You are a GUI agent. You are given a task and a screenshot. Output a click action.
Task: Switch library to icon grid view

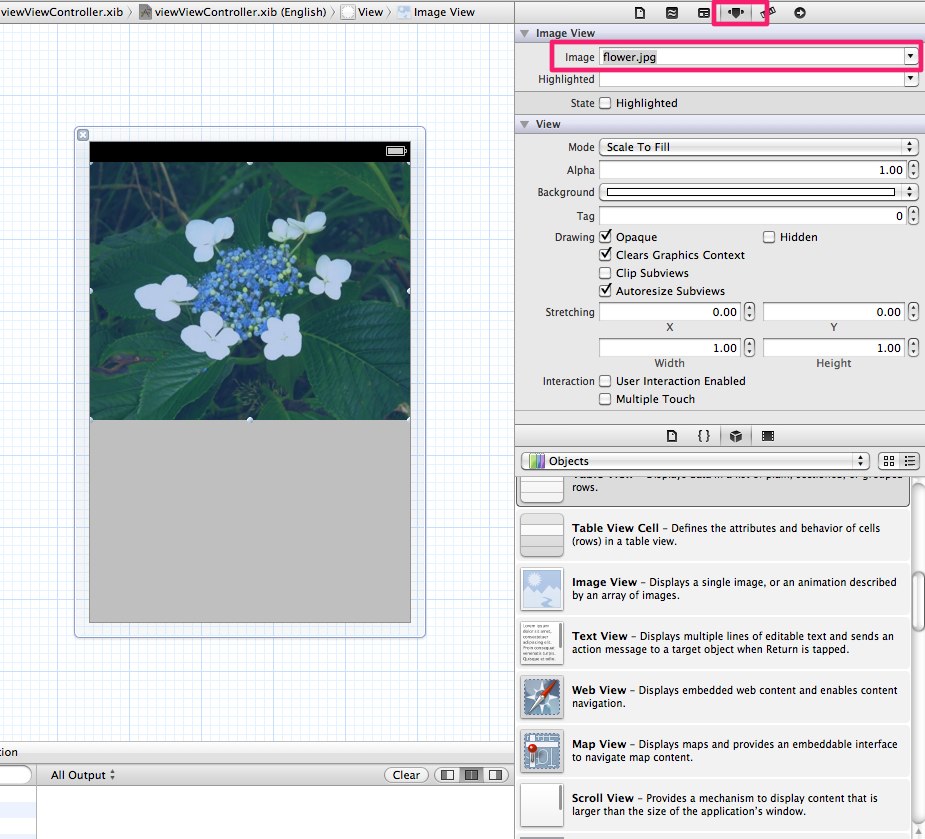889,461
